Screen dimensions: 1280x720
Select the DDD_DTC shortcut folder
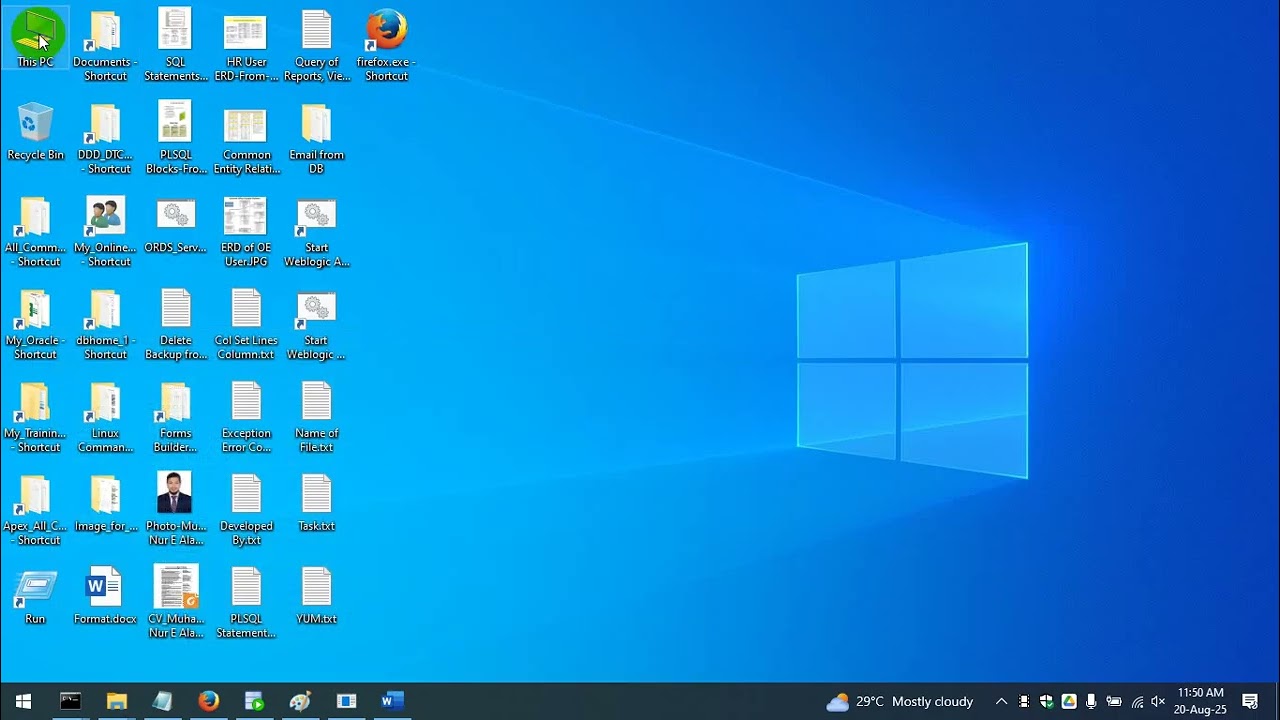tap(105, 139)
